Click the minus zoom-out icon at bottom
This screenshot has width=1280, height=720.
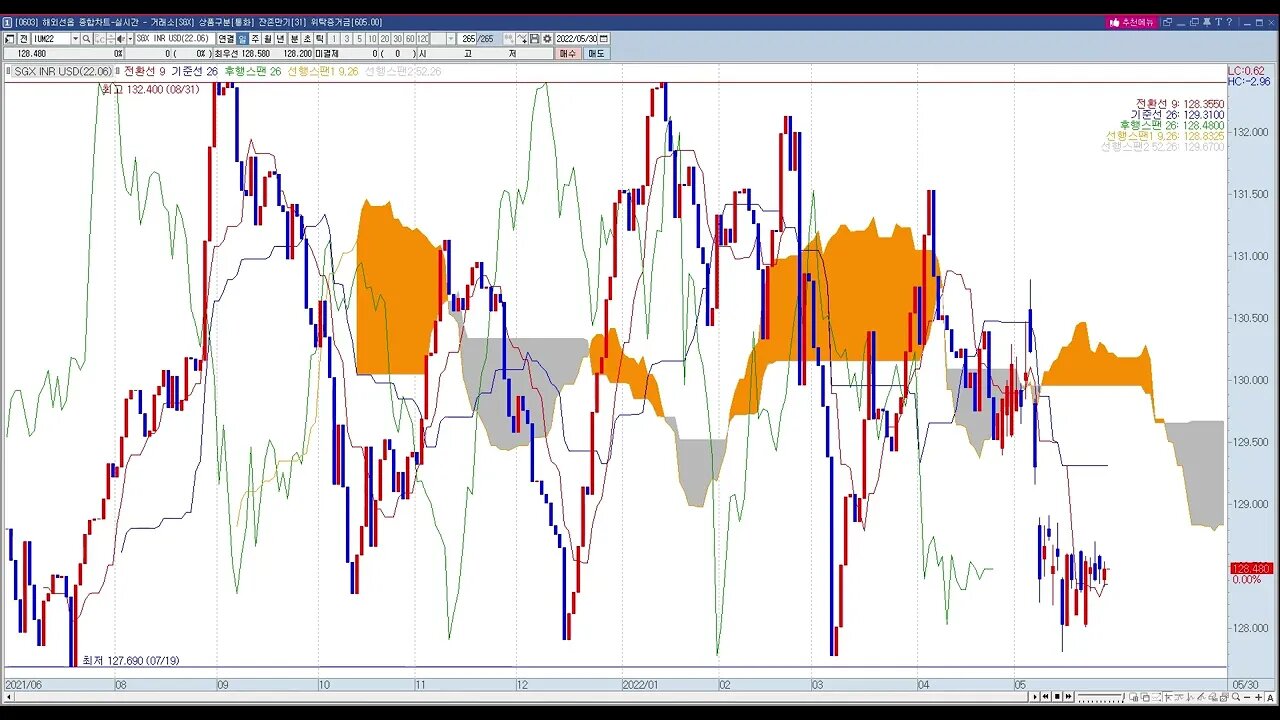pos(1247,696)
